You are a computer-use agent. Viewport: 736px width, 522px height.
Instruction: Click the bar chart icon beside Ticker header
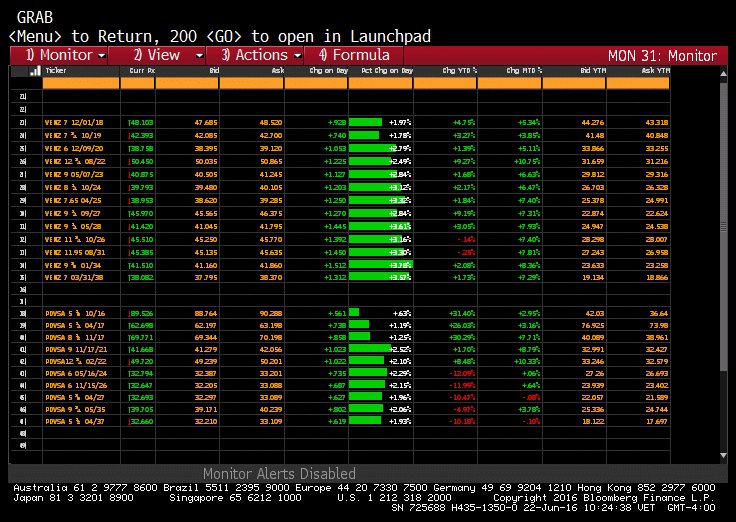(x=35, y=71)
